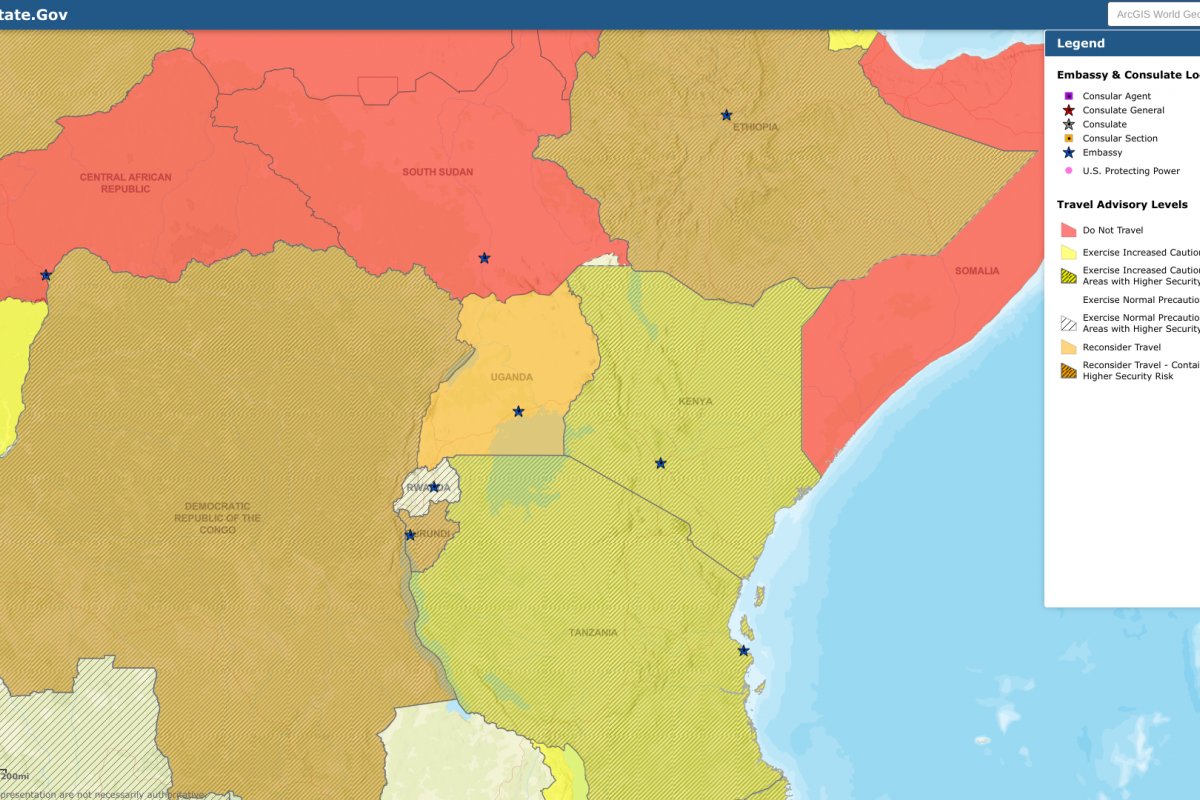This screenshot has width=1200, height=800.
Task: Click the Tanzania embassy star on the coast
Action: click(x=743, y=651)
